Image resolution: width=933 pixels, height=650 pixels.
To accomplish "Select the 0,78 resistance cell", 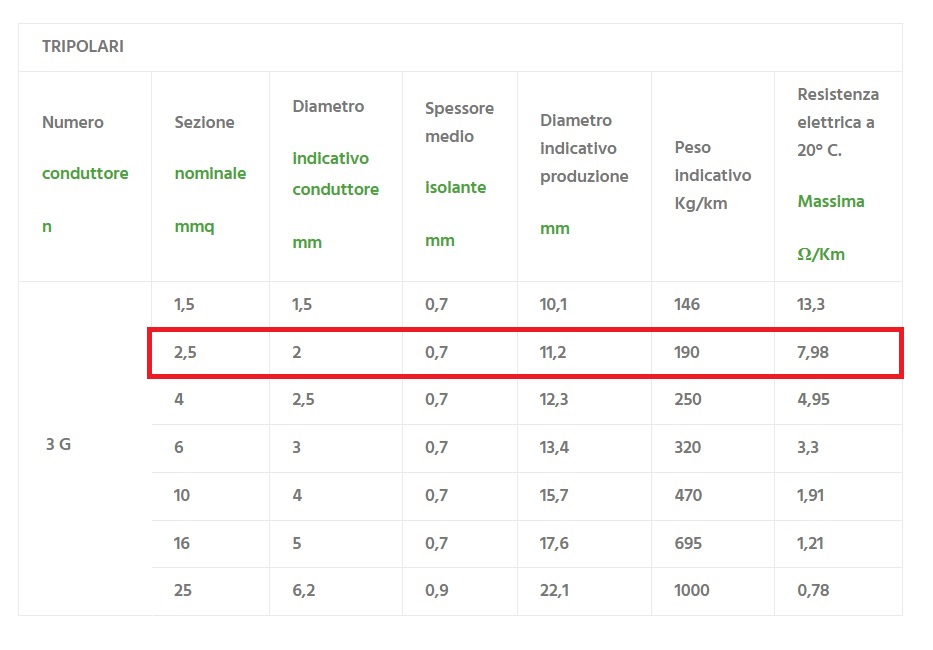I will (813, 591).
